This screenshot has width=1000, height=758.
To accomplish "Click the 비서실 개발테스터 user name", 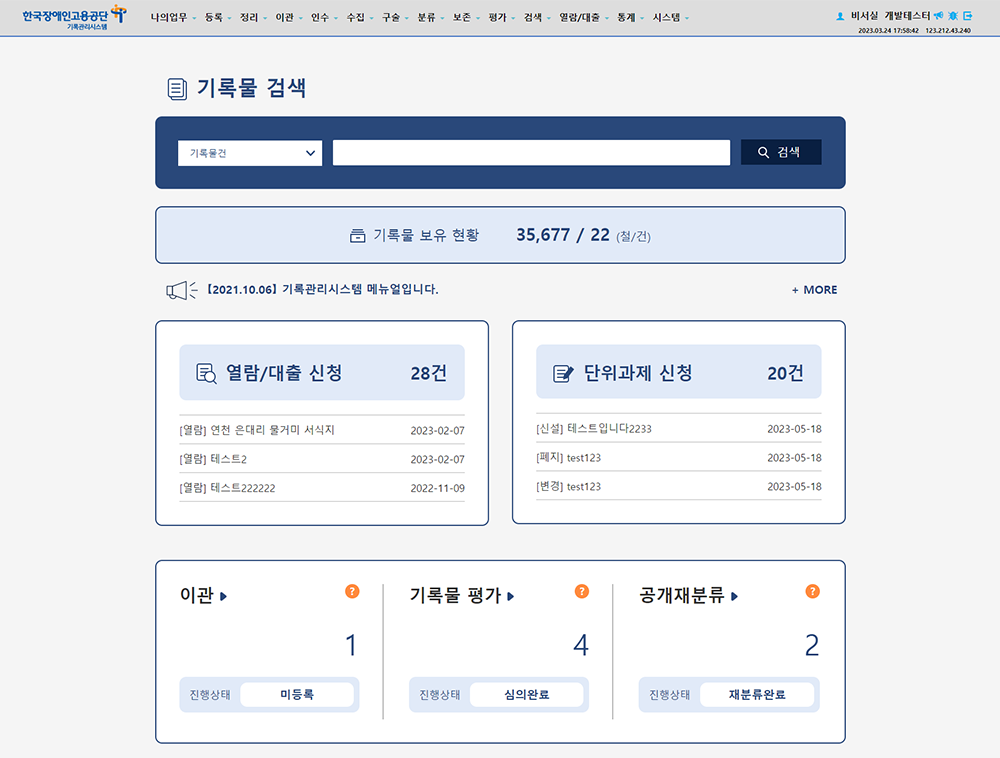I will [890, 16].
